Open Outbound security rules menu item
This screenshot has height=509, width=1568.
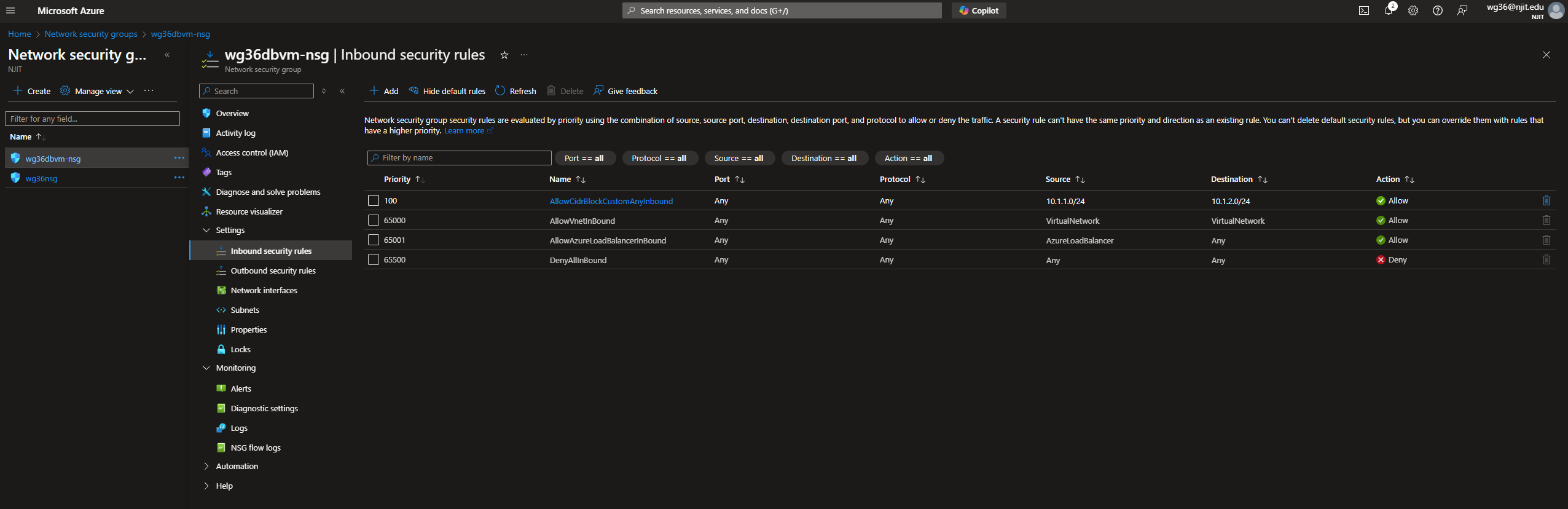[x=273, y=270]
